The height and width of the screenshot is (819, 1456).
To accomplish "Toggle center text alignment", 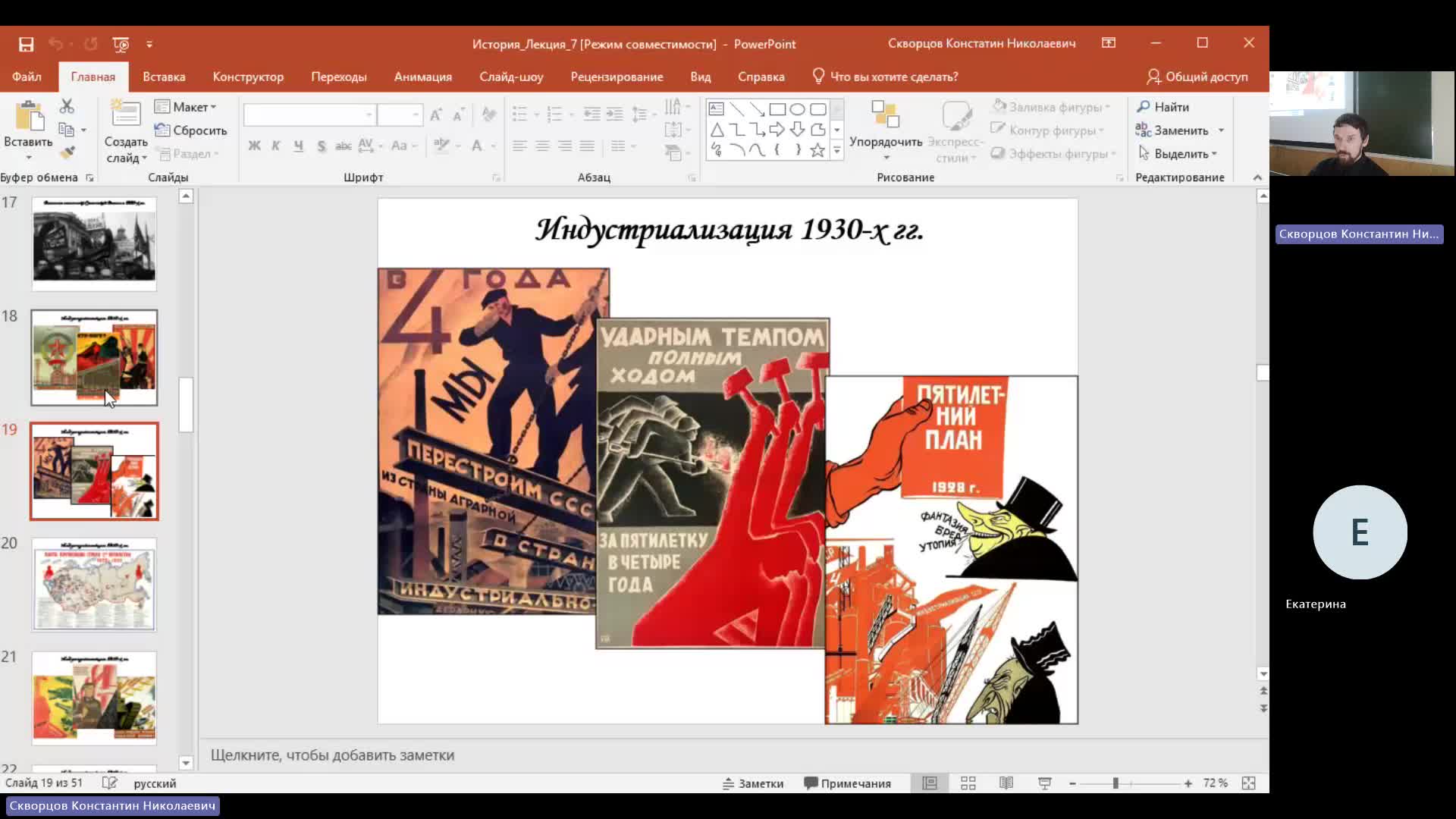I will (x=542, y=146).
